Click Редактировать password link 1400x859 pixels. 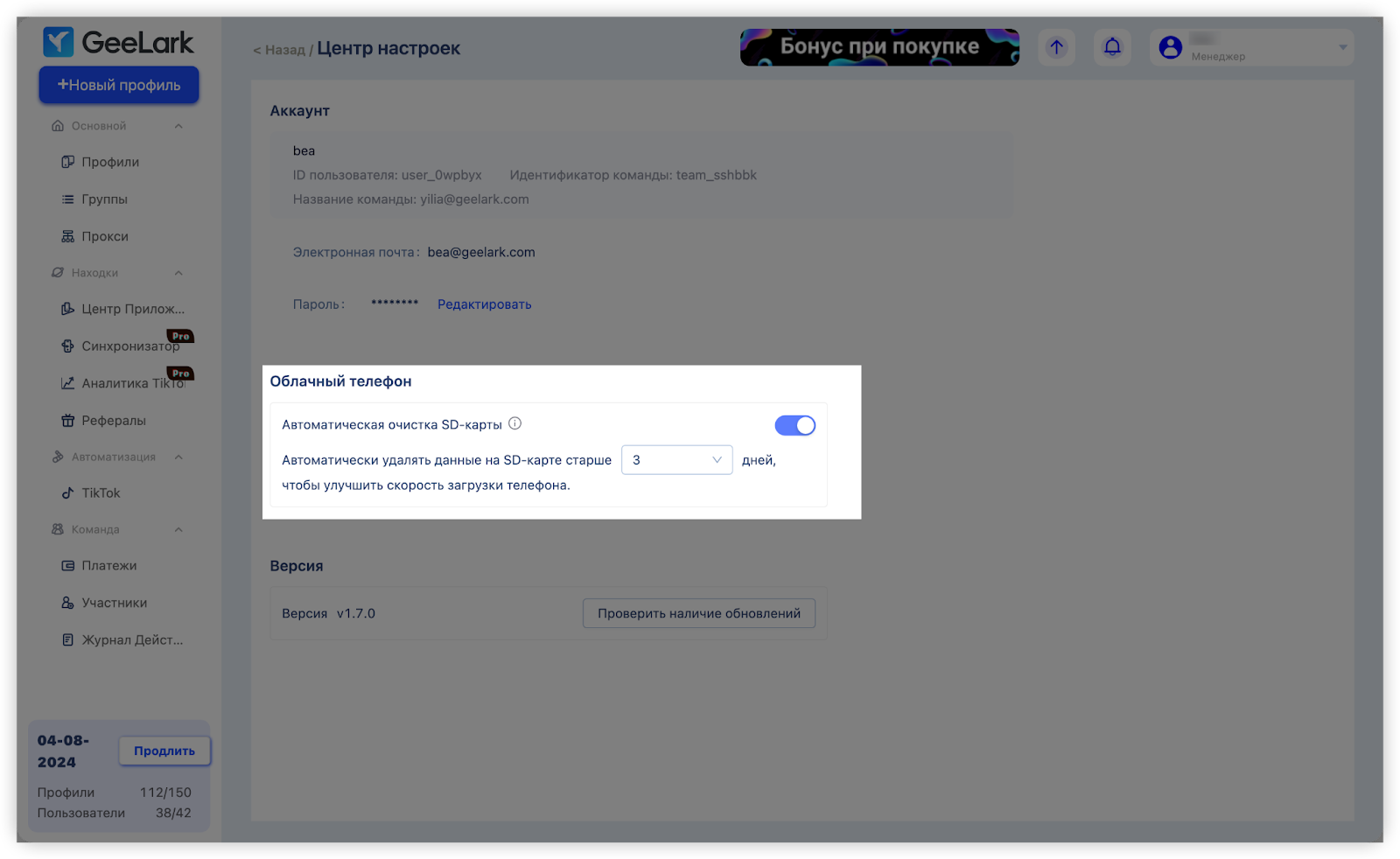click(484, 304)
